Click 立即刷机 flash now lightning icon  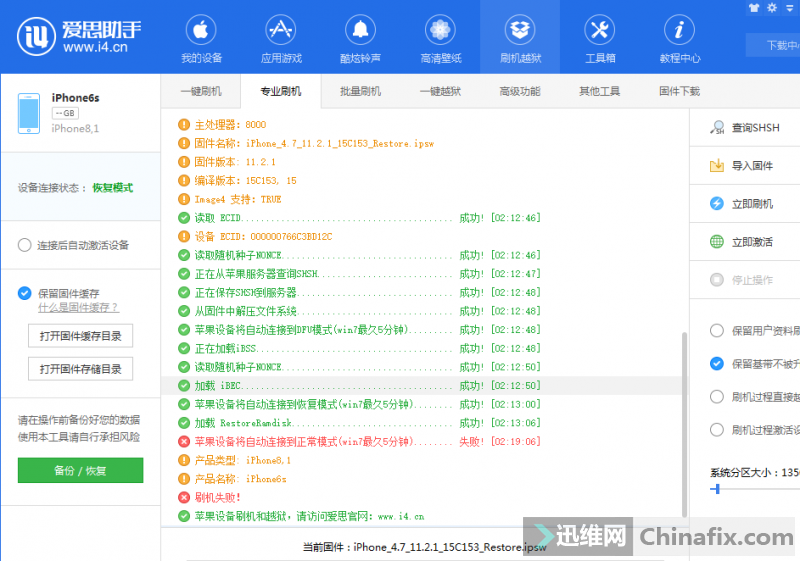pyautogui.click(x=717, y=203)
